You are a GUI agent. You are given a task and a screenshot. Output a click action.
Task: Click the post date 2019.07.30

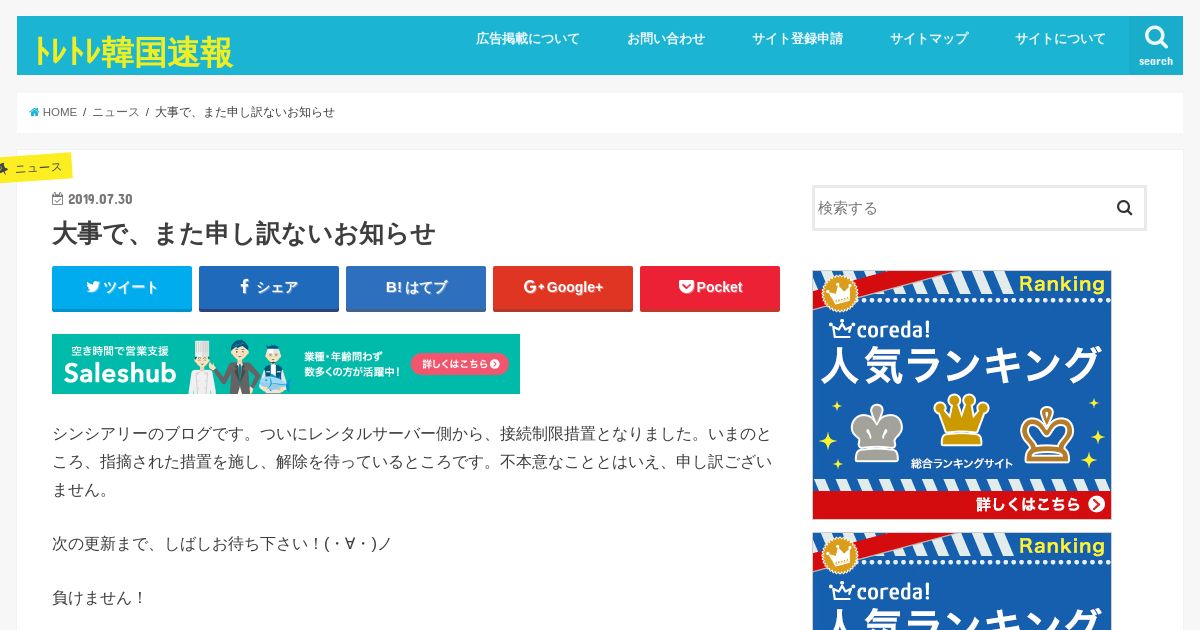pos(100,199)
